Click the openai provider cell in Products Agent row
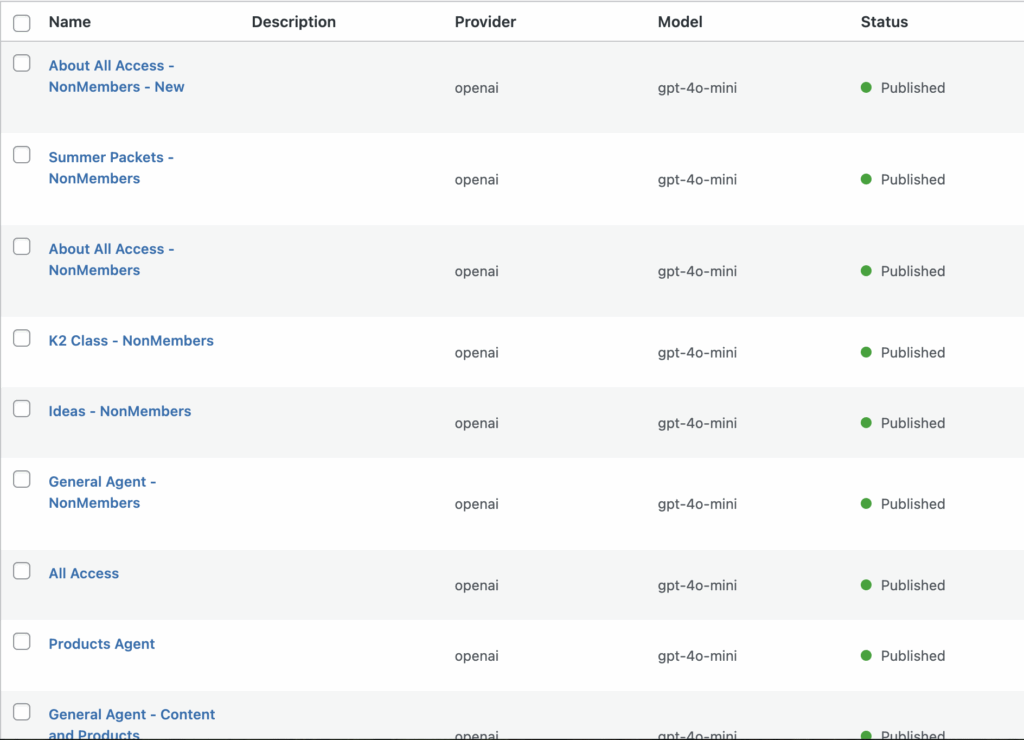This screenshot has width=1024, height=740. (477, 656)
